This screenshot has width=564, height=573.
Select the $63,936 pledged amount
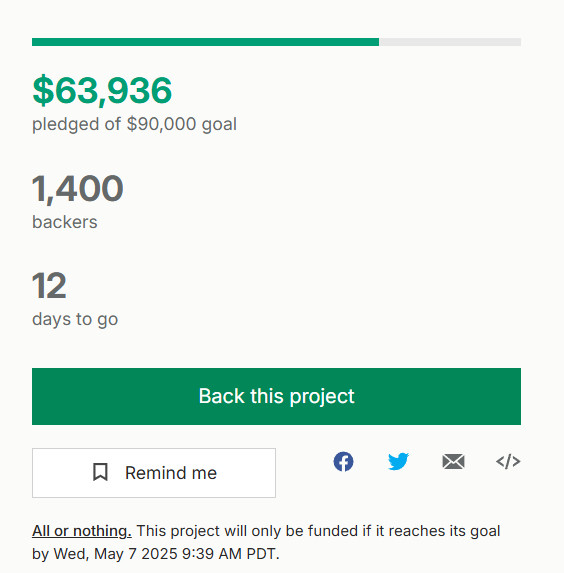102,90
